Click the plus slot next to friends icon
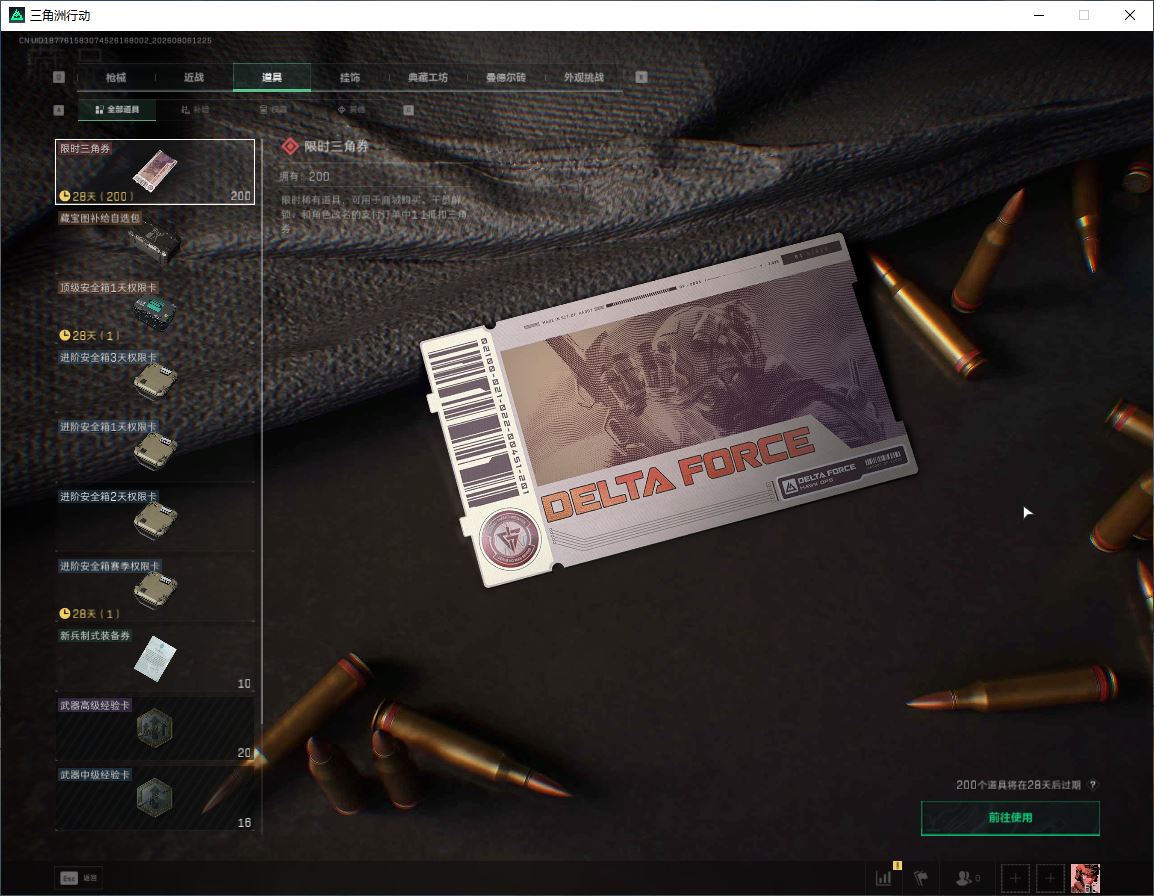Viewport: 1154px width, 896px height. (1015, 878)
